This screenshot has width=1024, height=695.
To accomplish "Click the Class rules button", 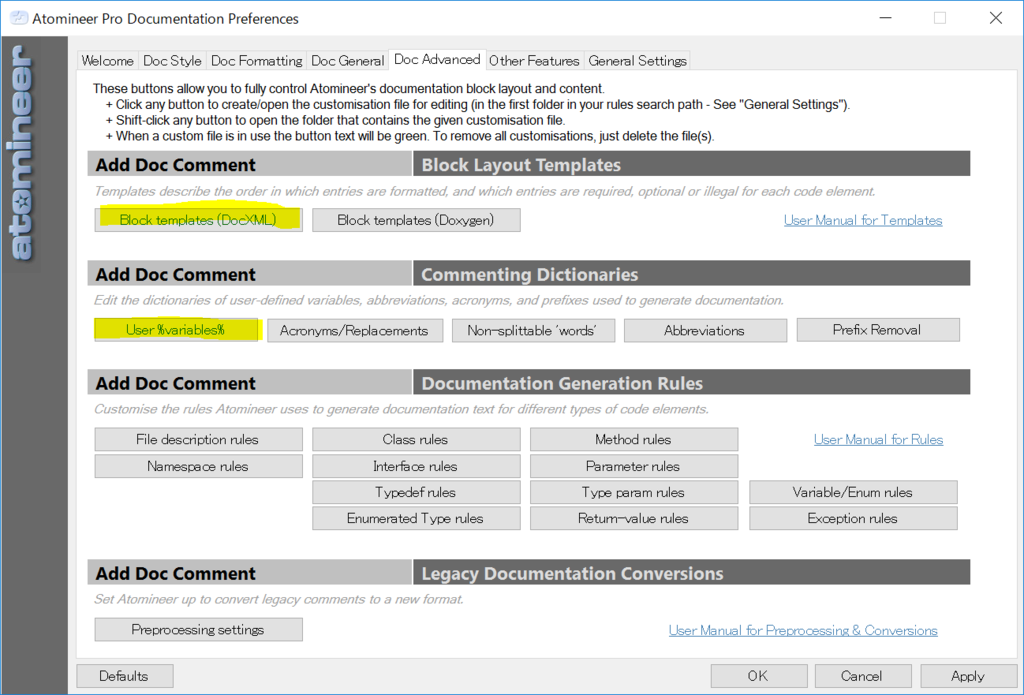I will coord(416,440).
